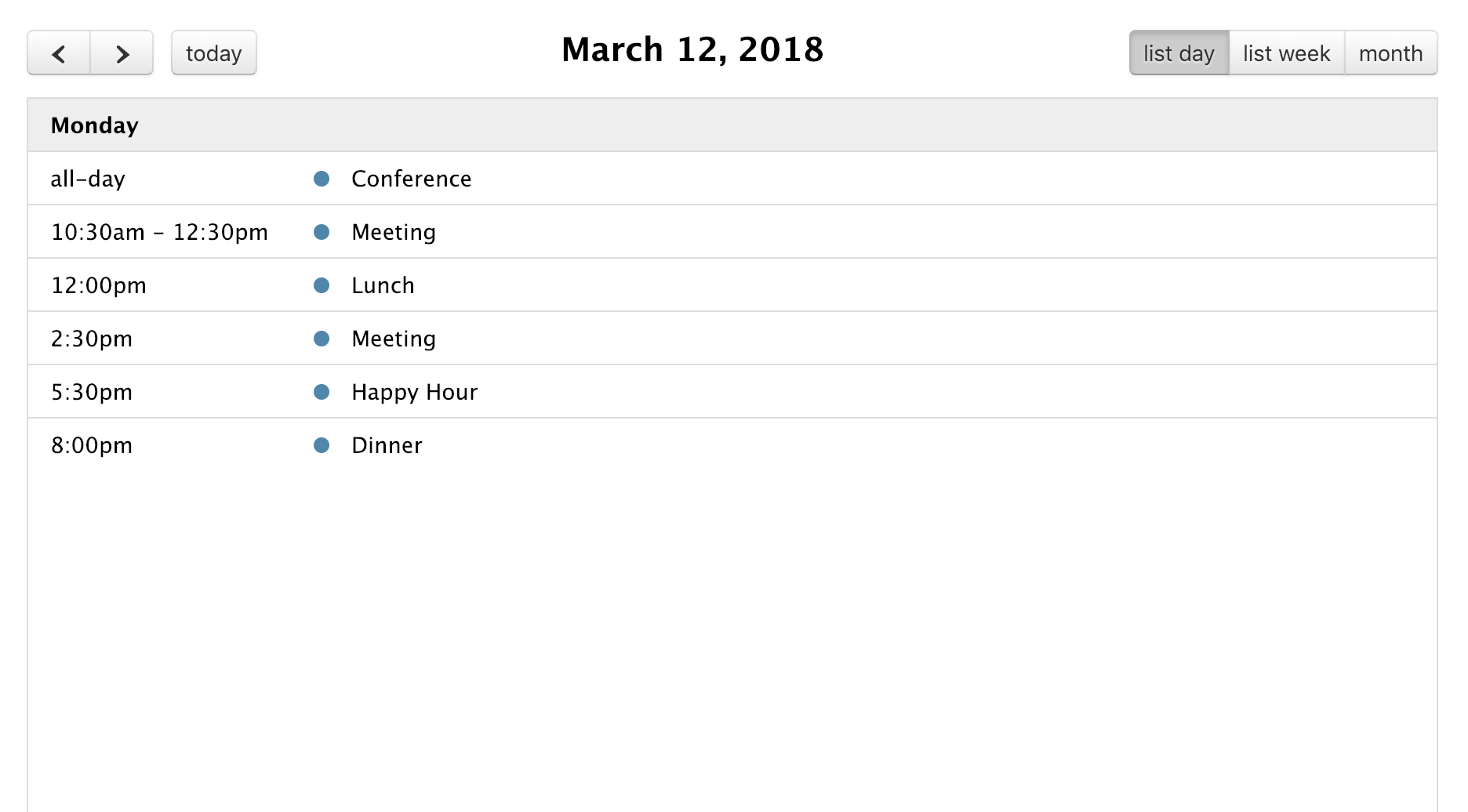Open the month view
The height and width of the screenshot is (812, 1468).
(x=1391, y=53)
